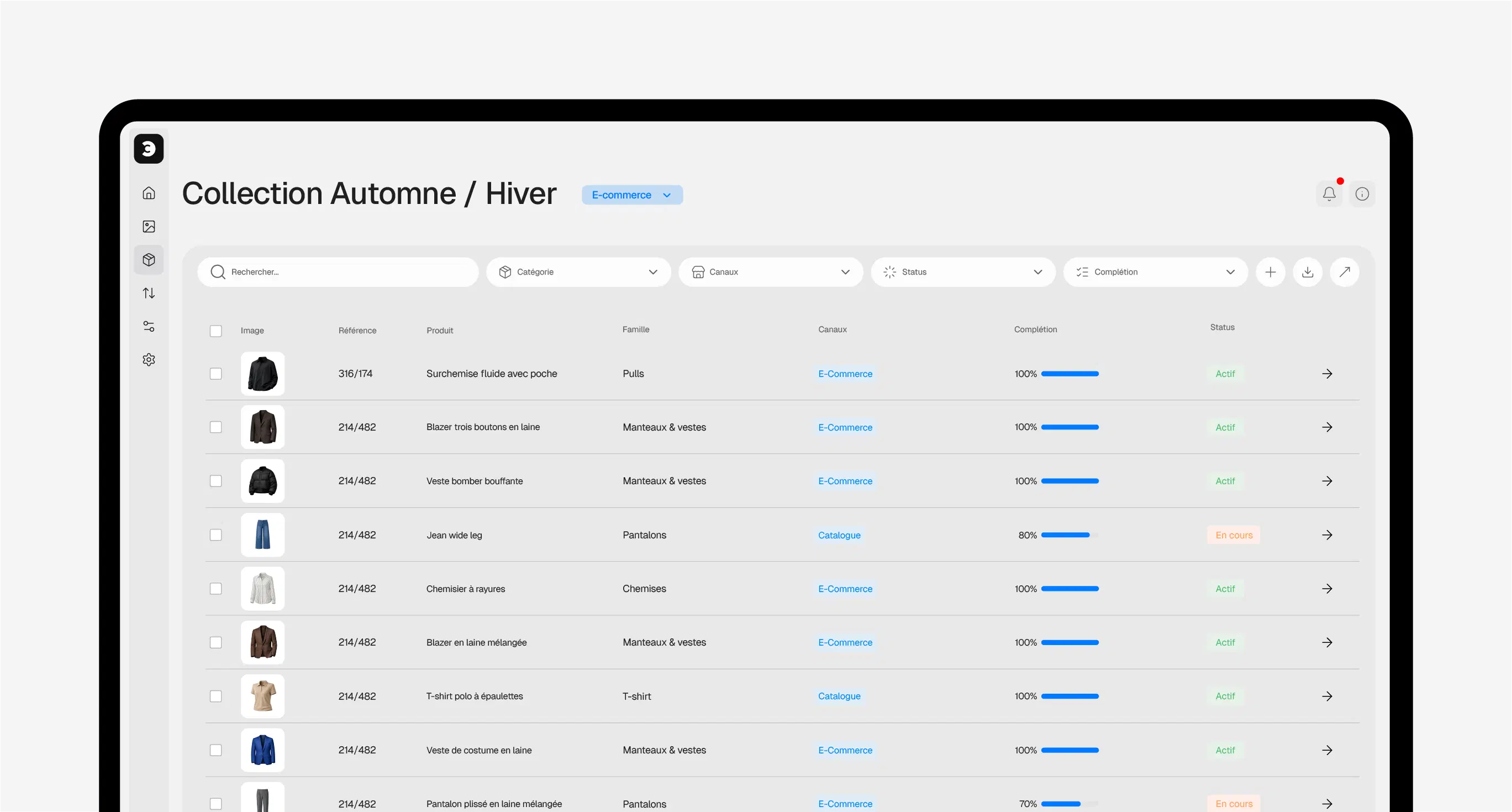Open the Status filter dropdown
1512x812 pixels.
(962, 272)
